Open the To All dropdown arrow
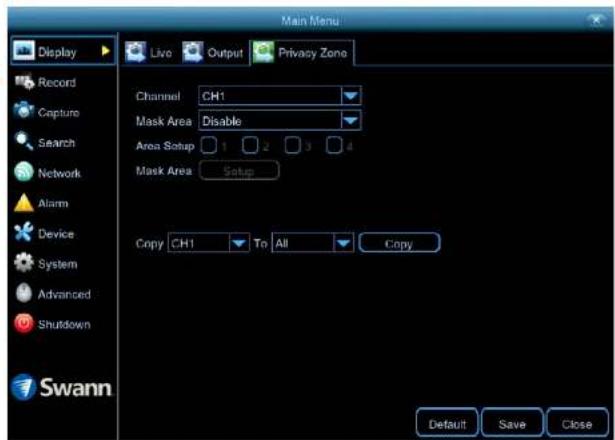This screenshot has height=440, width=615. pos(343,243)
